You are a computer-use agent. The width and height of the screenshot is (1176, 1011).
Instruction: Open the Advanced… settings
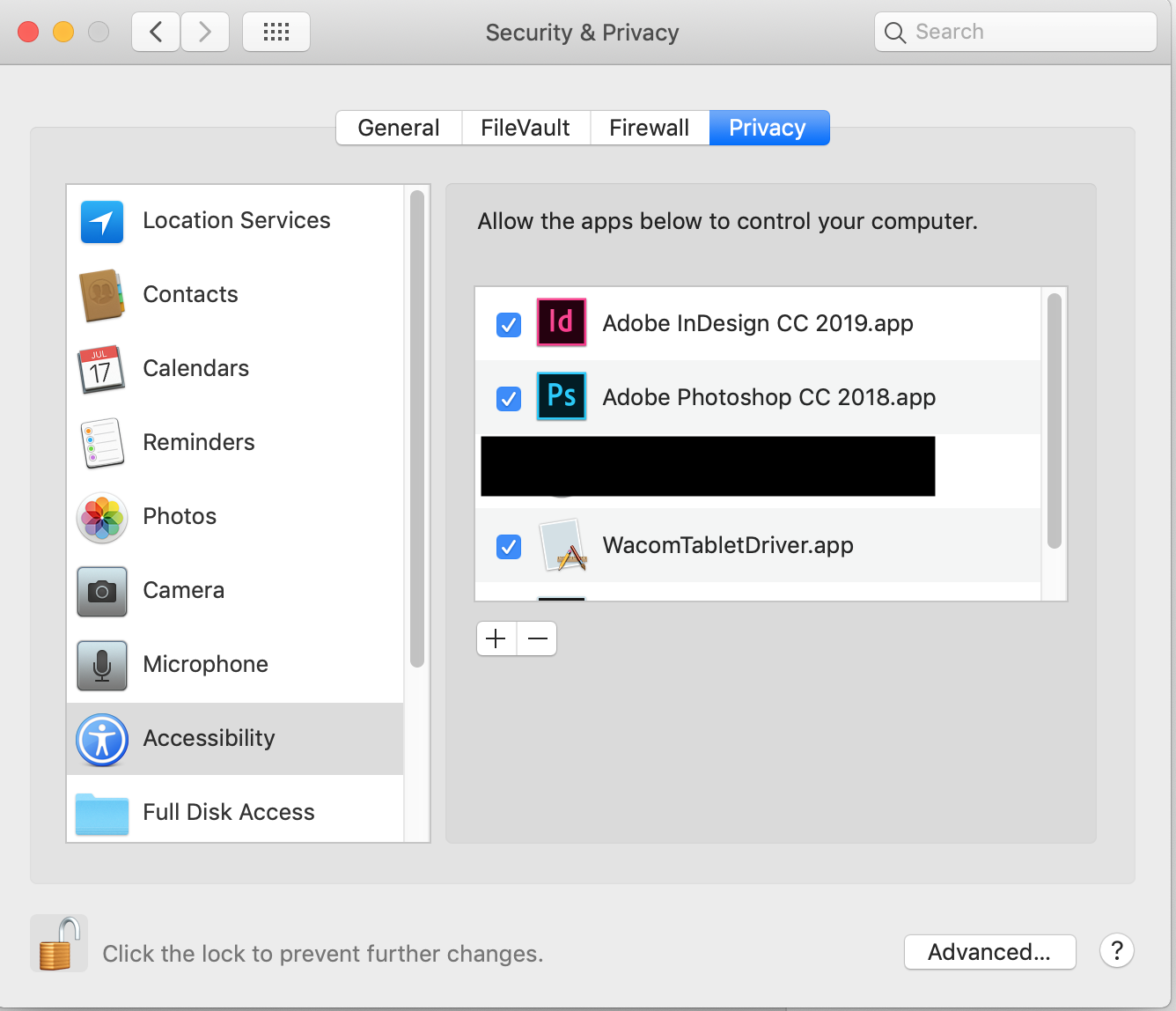click(x=990, y=952)
